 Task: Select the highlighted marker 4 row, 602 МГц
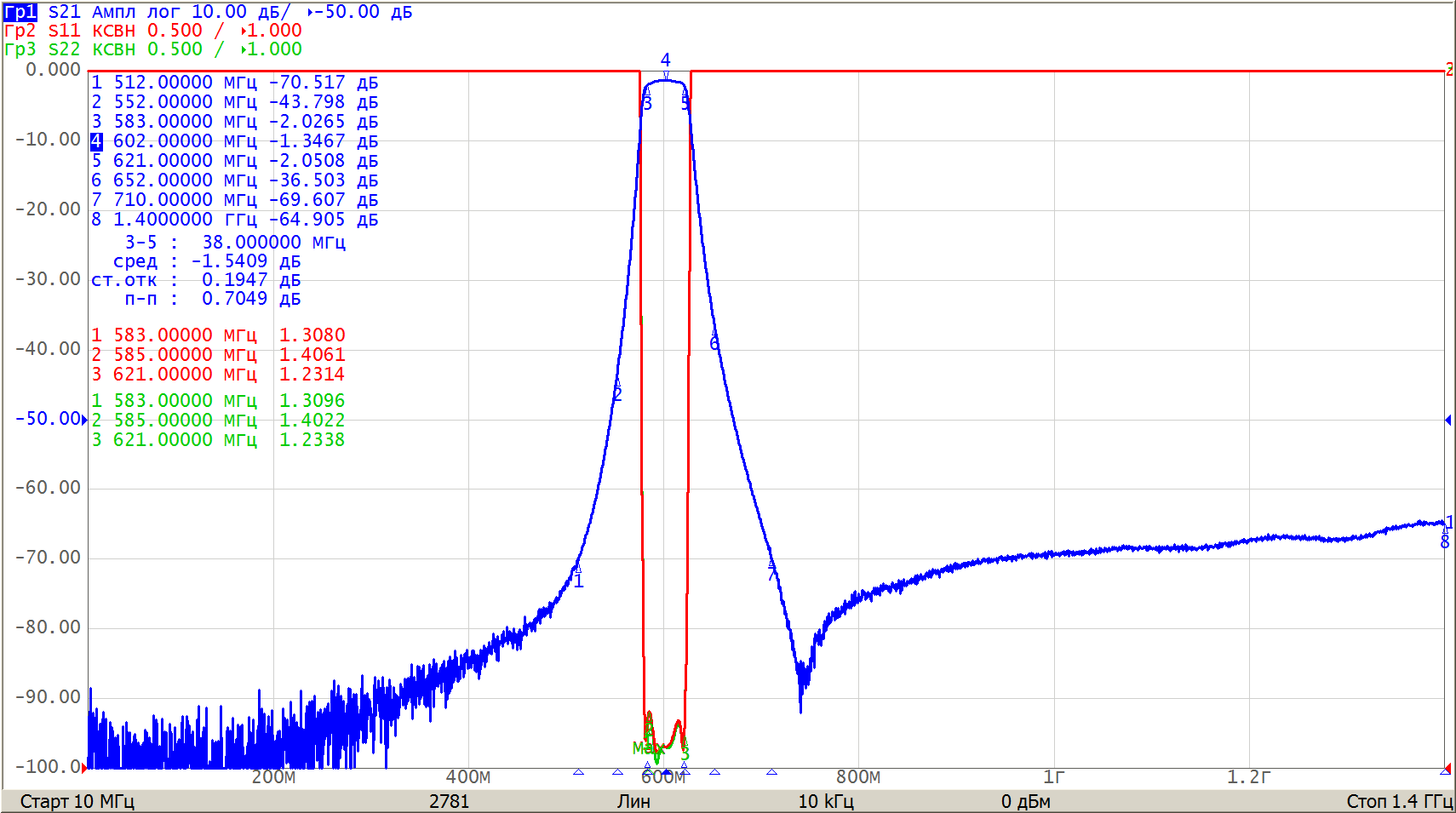[x=234, y=141]
